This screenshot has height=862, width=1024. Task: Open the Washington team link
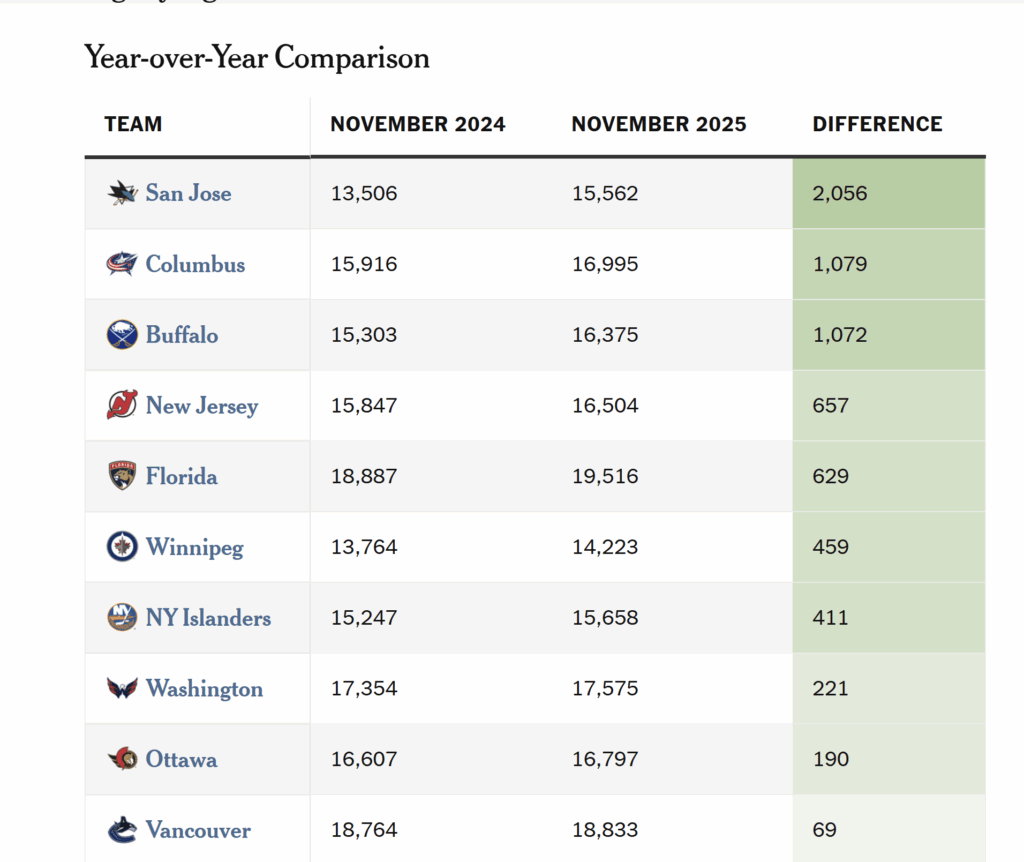(x=204, y=688)
